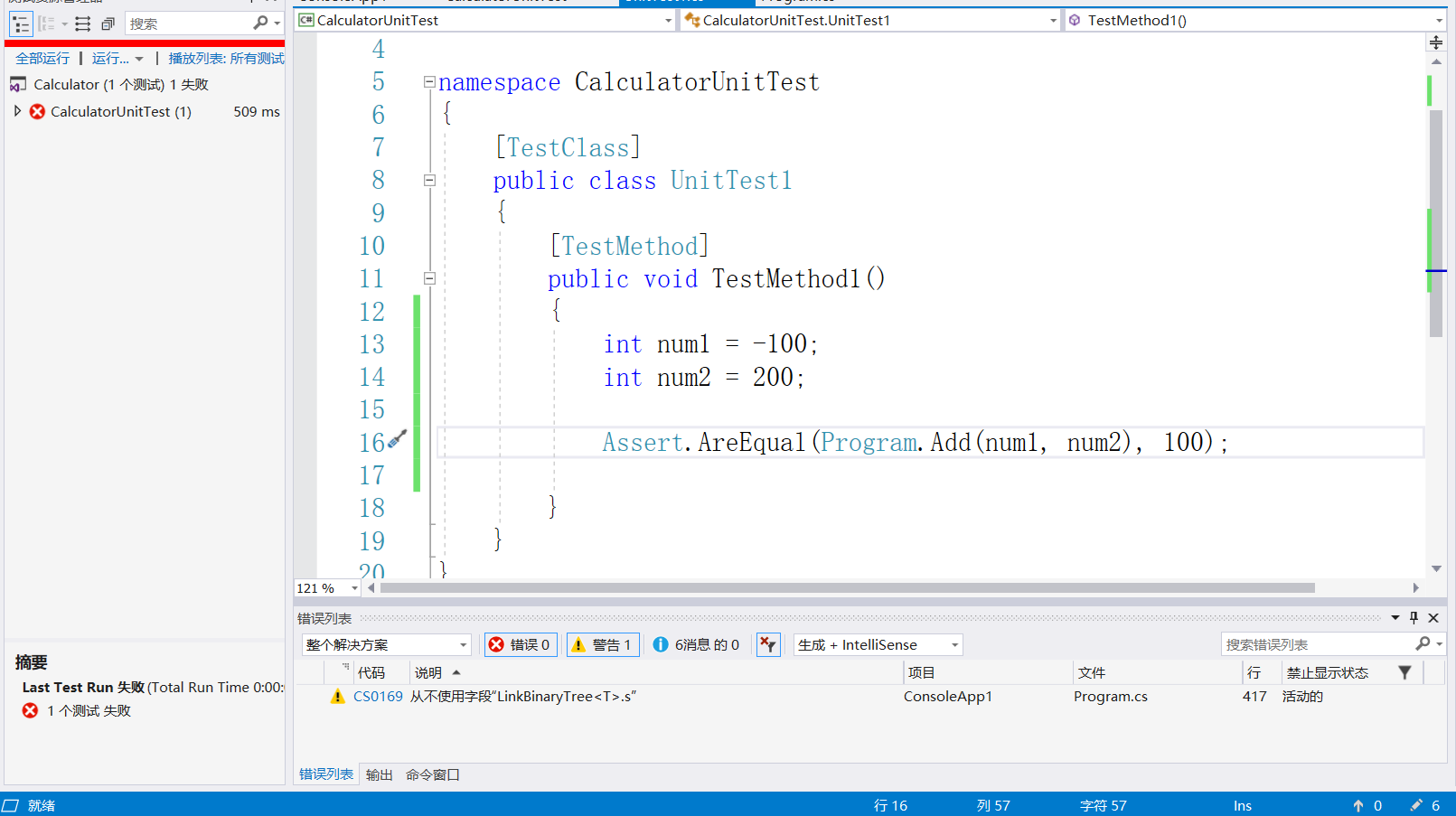The height and width of the screenshot is (816, 1456).
Task: Click the scroll down arrow of editor
Action: coord(1436,569)
